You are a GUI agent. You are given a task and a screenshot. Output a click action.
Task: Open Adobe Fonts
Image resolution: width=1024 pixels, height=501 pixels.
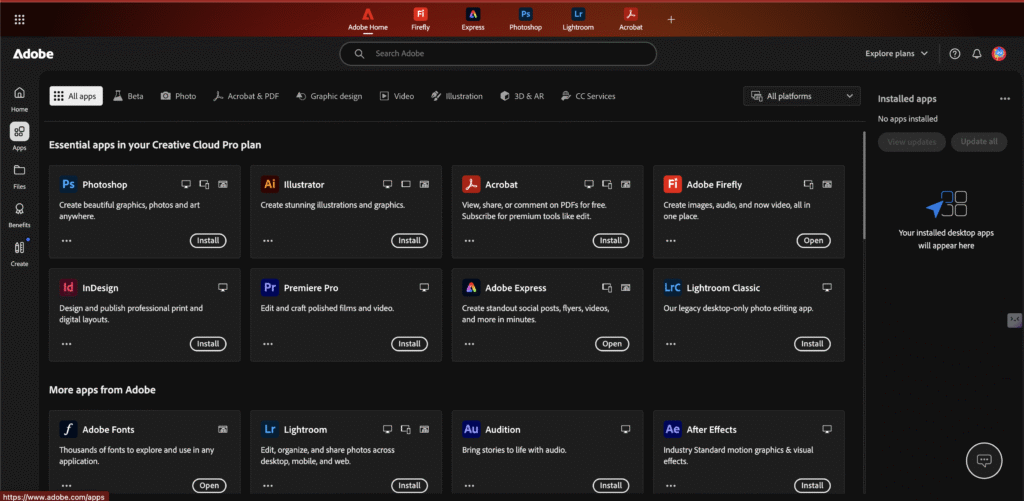coord(209,485)
